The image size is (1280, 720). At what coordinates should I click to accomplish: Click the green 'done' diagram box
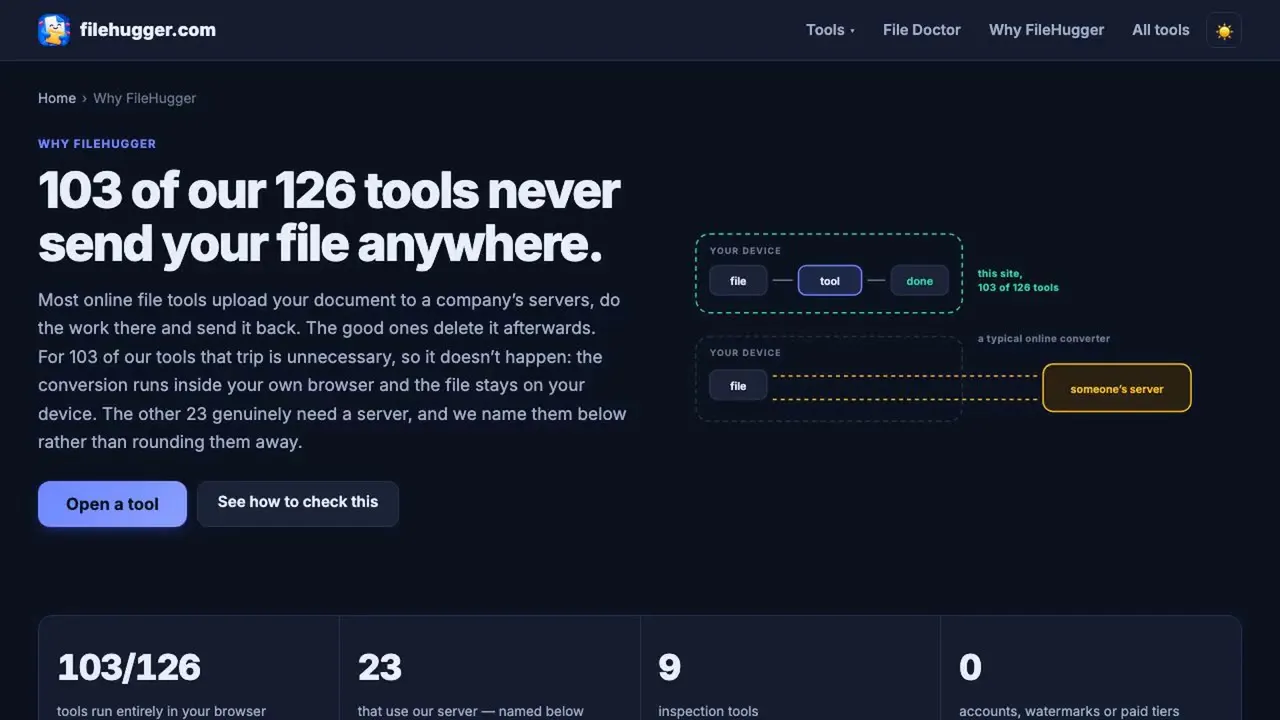click(919, 281)
